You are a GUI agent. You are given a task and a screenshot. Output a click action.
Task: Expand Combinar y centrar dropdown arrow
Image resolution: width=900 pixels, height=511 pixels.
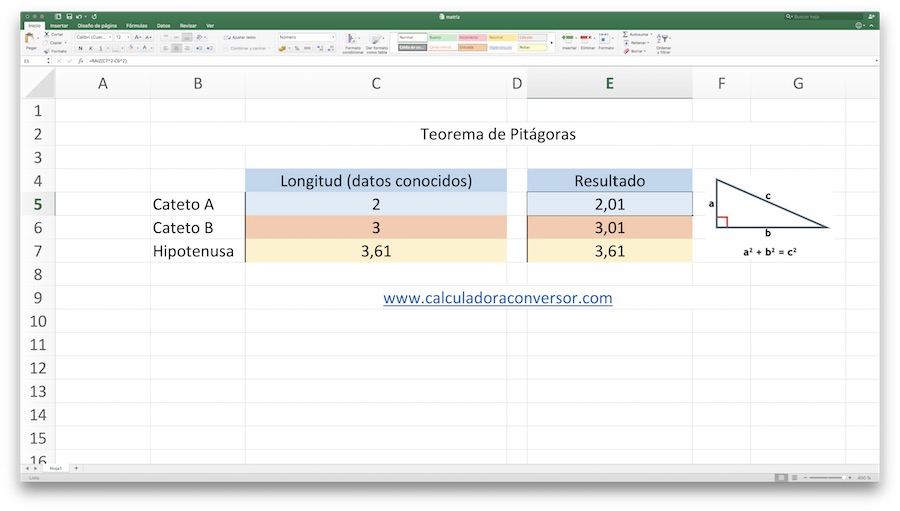[268, 48]
